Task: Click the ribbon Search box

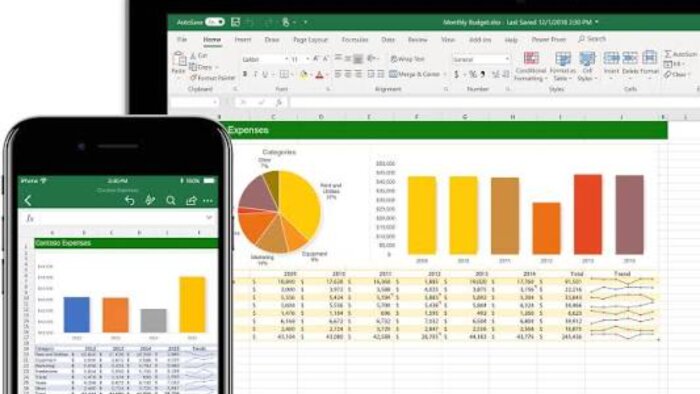Action: [592, 39]
